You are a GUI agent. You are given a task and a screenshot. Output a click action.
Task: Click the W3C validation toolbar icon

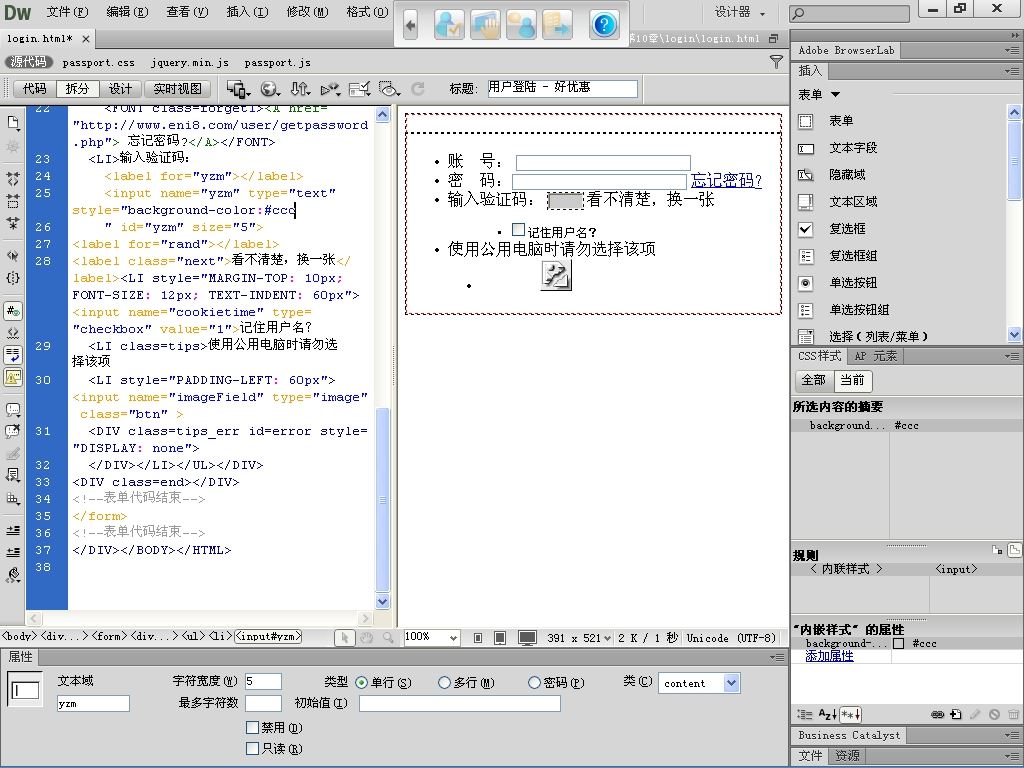click(330, 89)
